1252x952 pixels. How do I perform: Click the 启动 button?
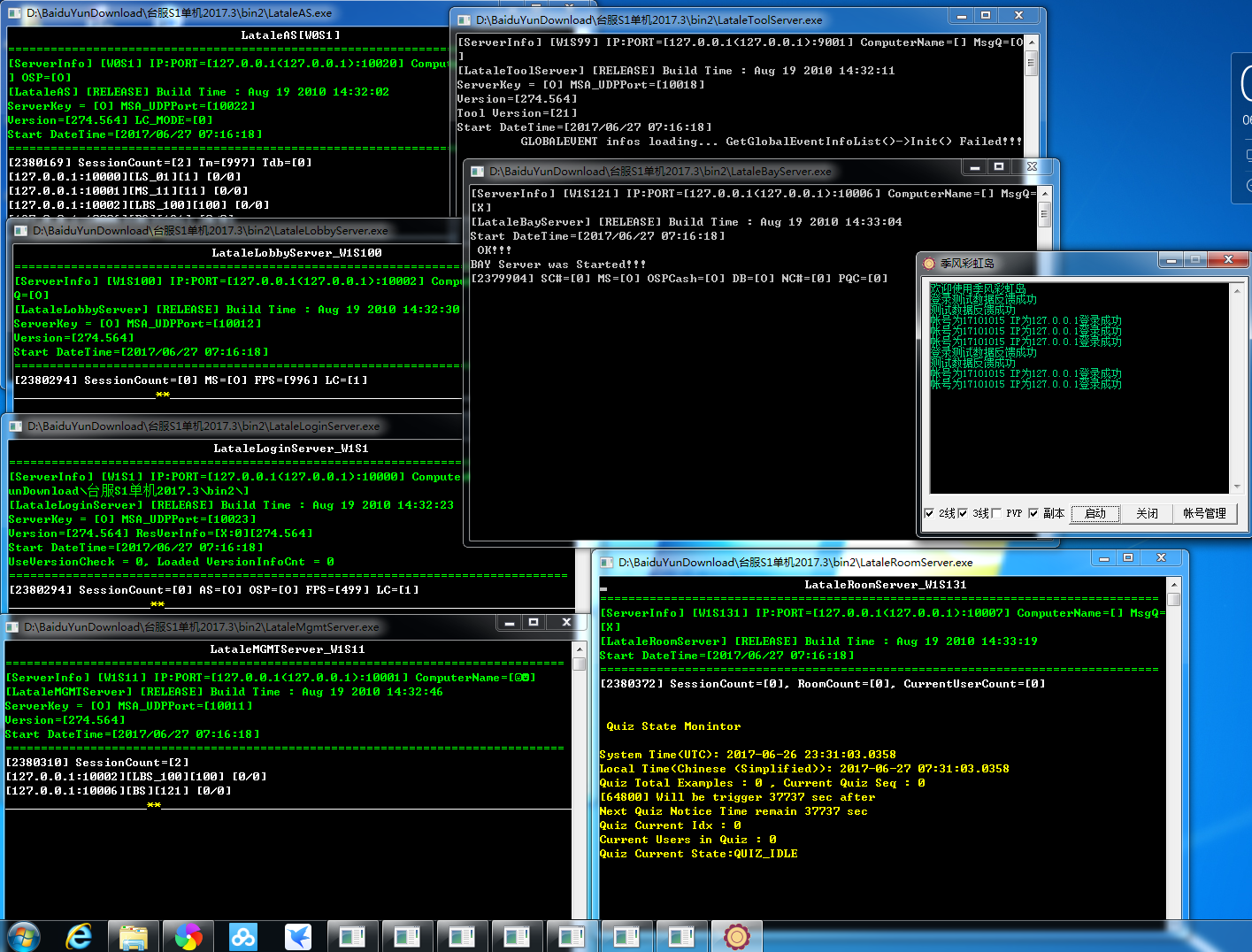(x=1095, y=513)
